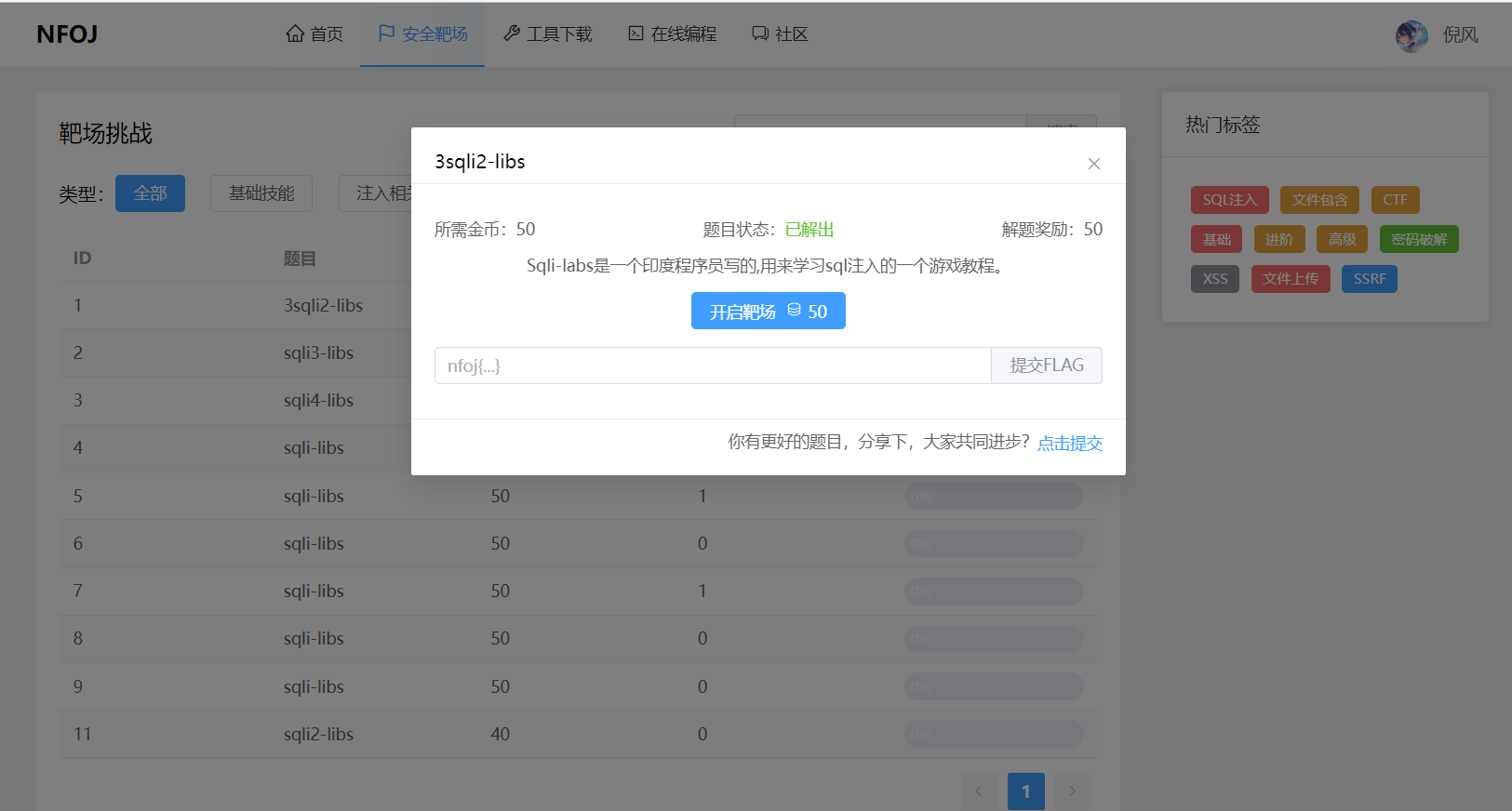This screenshot has height=811, width=1512.
Task: Click the SQL注入 tag
Action: (1229, 200)
